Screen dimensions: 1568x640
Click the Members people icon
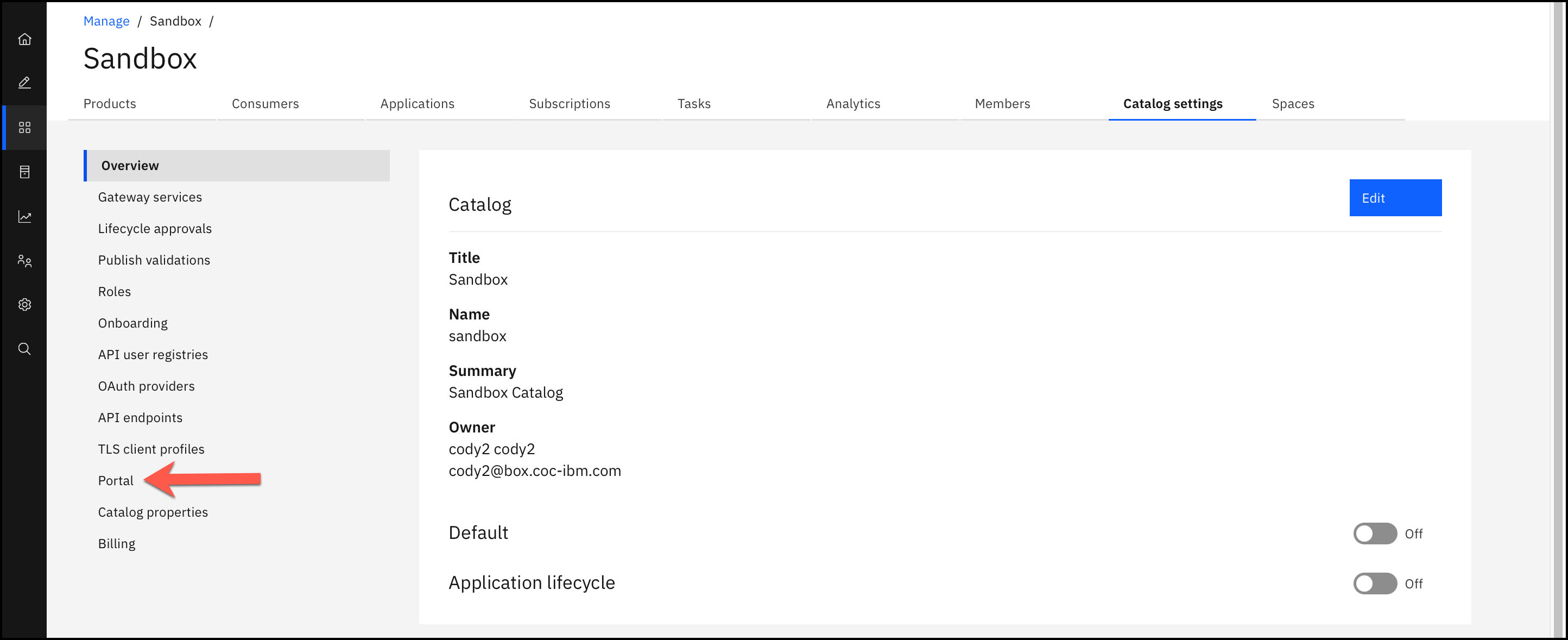pyautogui.click(x=24, y=261)
